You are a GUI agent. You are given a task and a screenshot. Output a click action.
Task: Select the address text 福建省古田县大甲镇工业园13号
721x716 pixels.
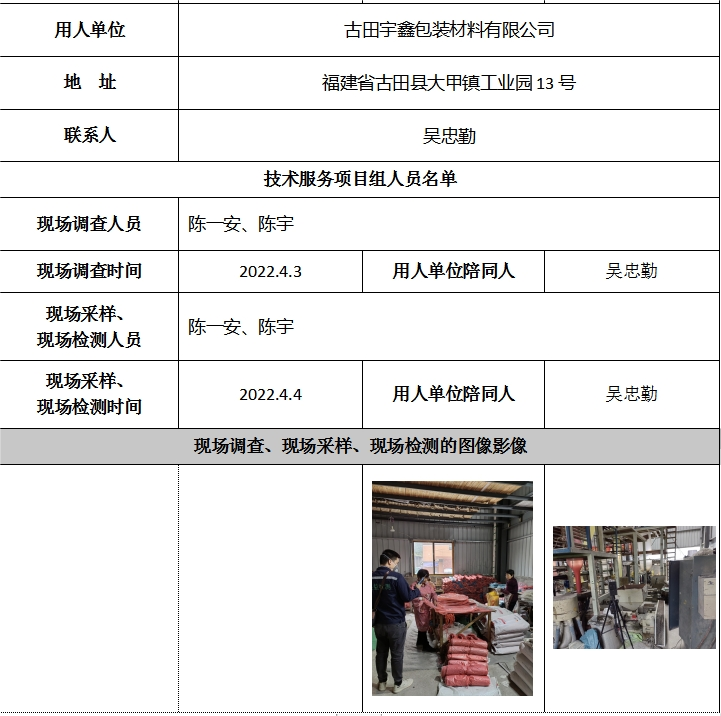point(448,83)
